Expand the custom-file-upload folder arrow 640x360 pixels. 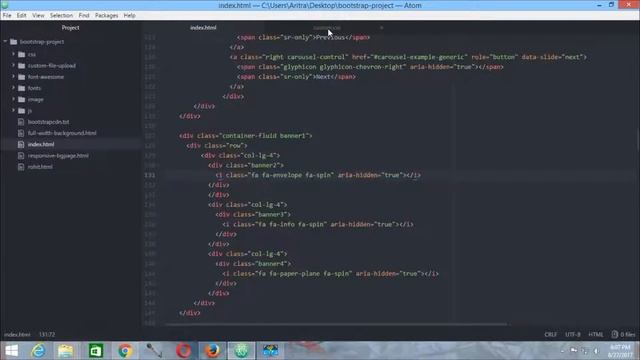tap(13, 65)
